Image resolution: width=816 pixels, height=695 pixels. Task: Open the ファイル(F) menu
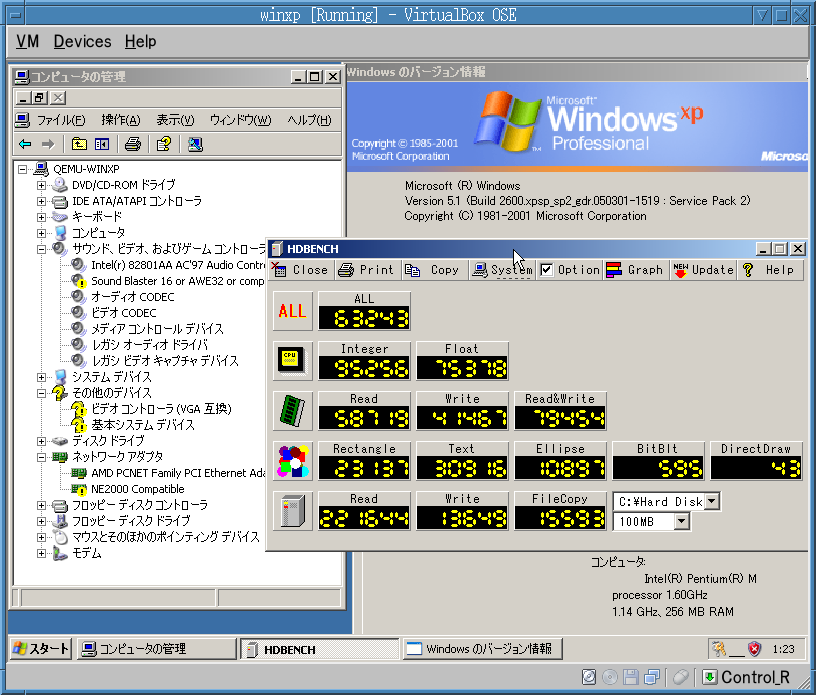click(x=61, y=120)
